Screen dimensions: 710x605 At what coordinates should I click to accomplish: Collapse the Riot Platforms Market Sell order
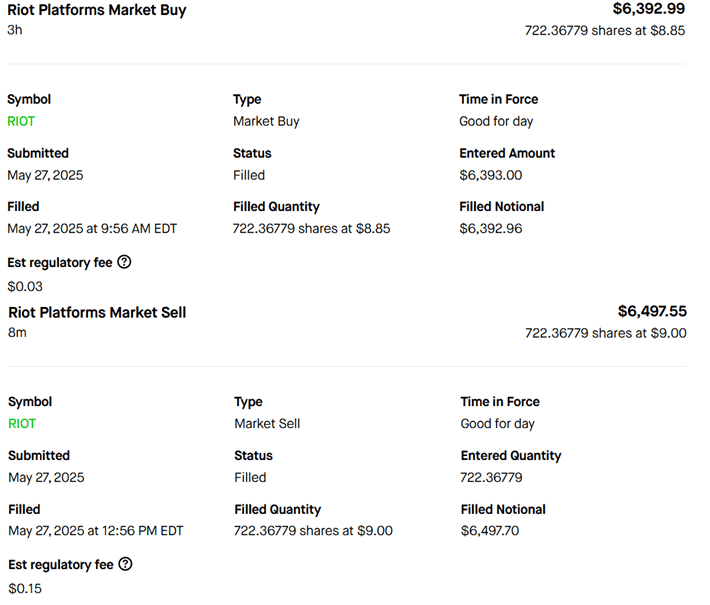pos(97,312)
